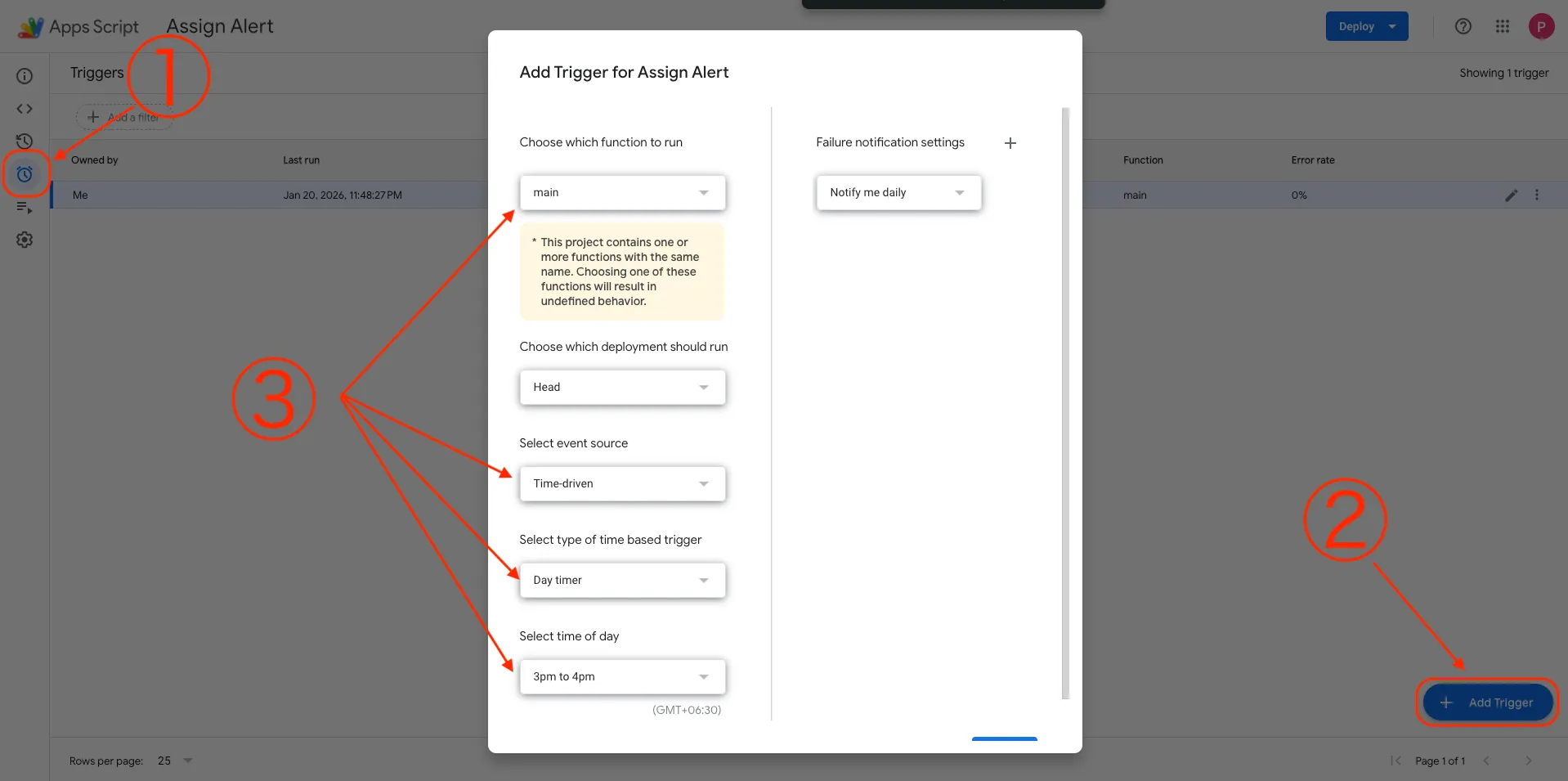
Task: Open the Notify me daily dropdown
Action: (x=898, y=193)
